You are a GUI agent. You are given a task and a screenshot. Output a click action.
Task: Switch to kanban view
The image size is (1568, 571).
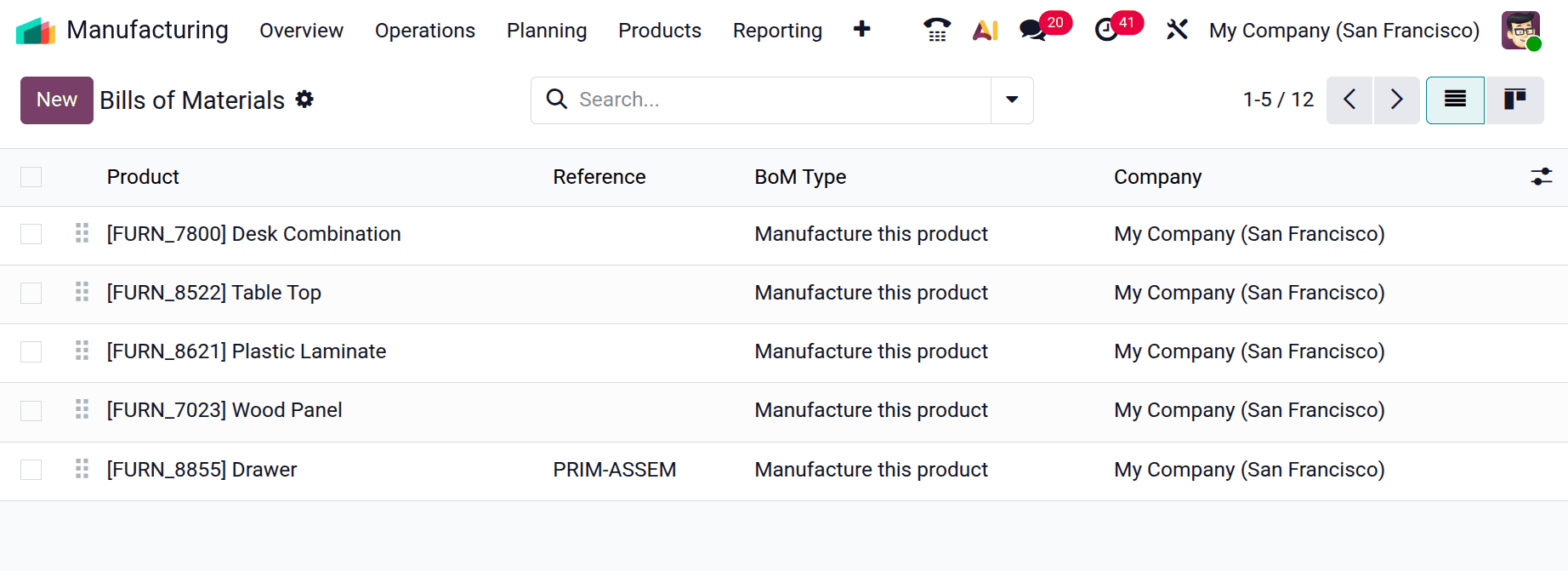point(1515,100)
